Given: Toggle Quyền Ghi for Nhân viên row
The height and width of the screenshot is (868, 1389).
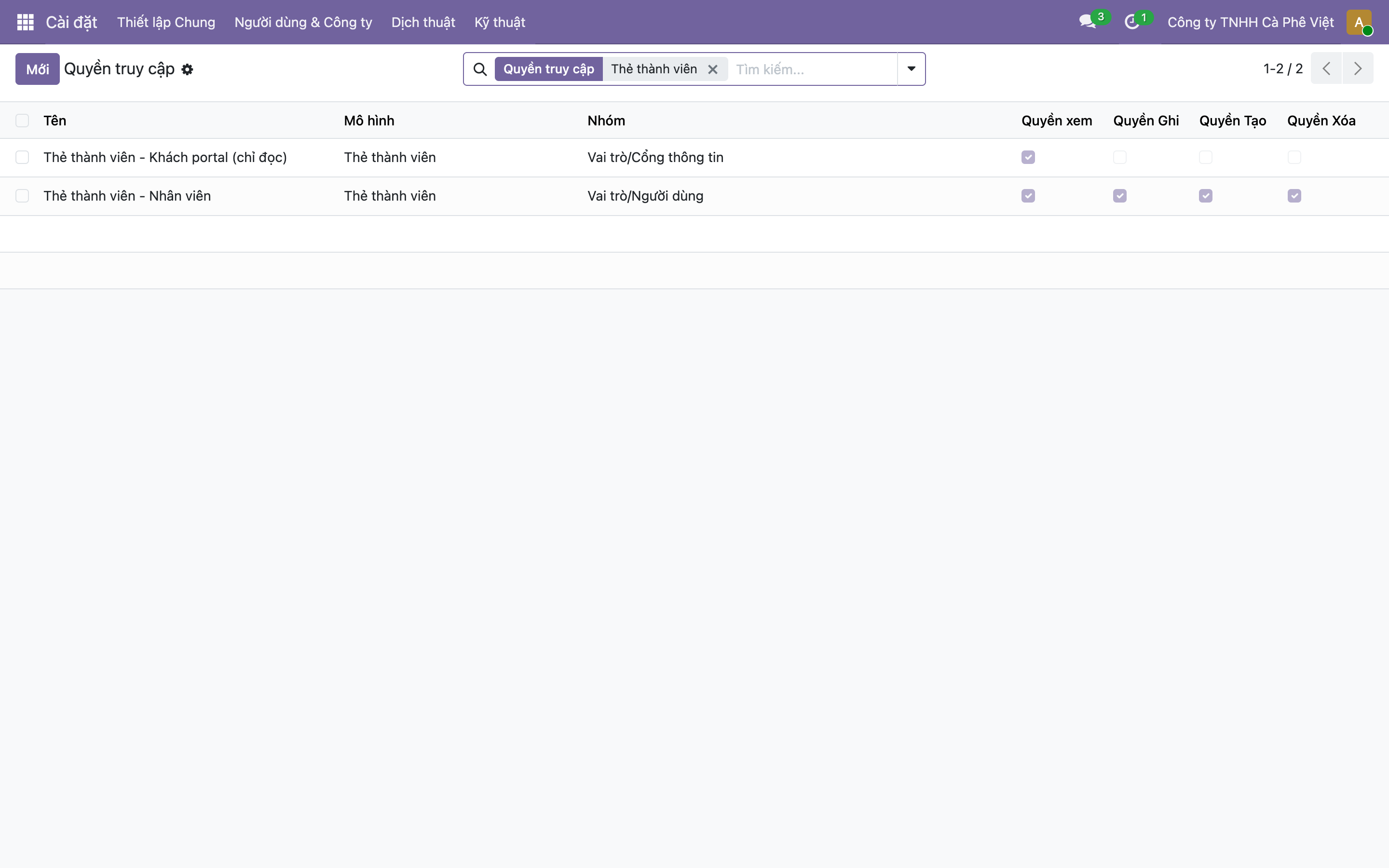Looking at the screenshot, I should (1120, 196).
